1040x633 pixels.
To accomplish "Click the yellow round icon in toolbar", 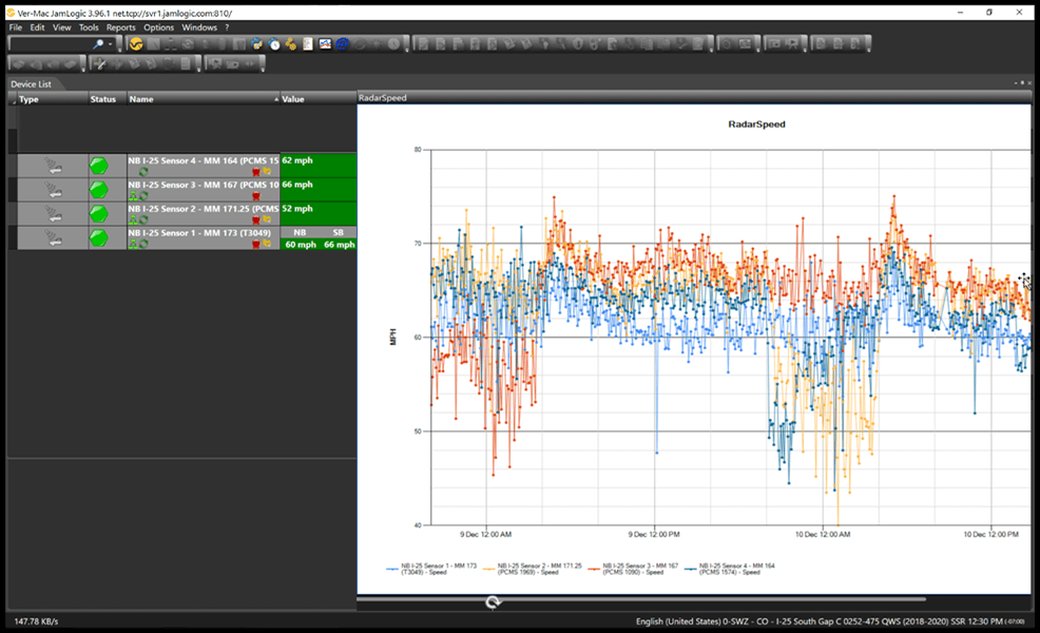I will click(136, 44).
